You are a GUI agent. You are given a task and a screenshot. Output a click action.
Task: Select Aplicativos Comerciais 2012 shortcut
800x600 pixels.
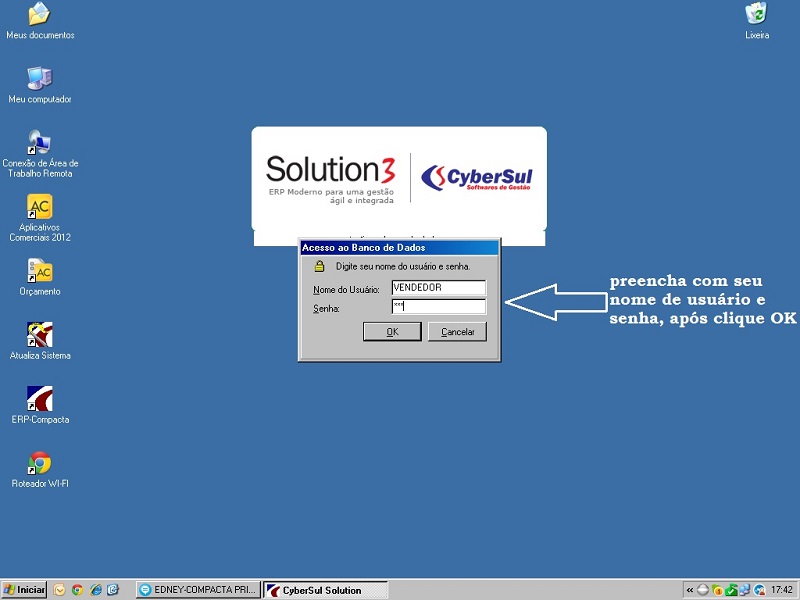click(40, 218)
